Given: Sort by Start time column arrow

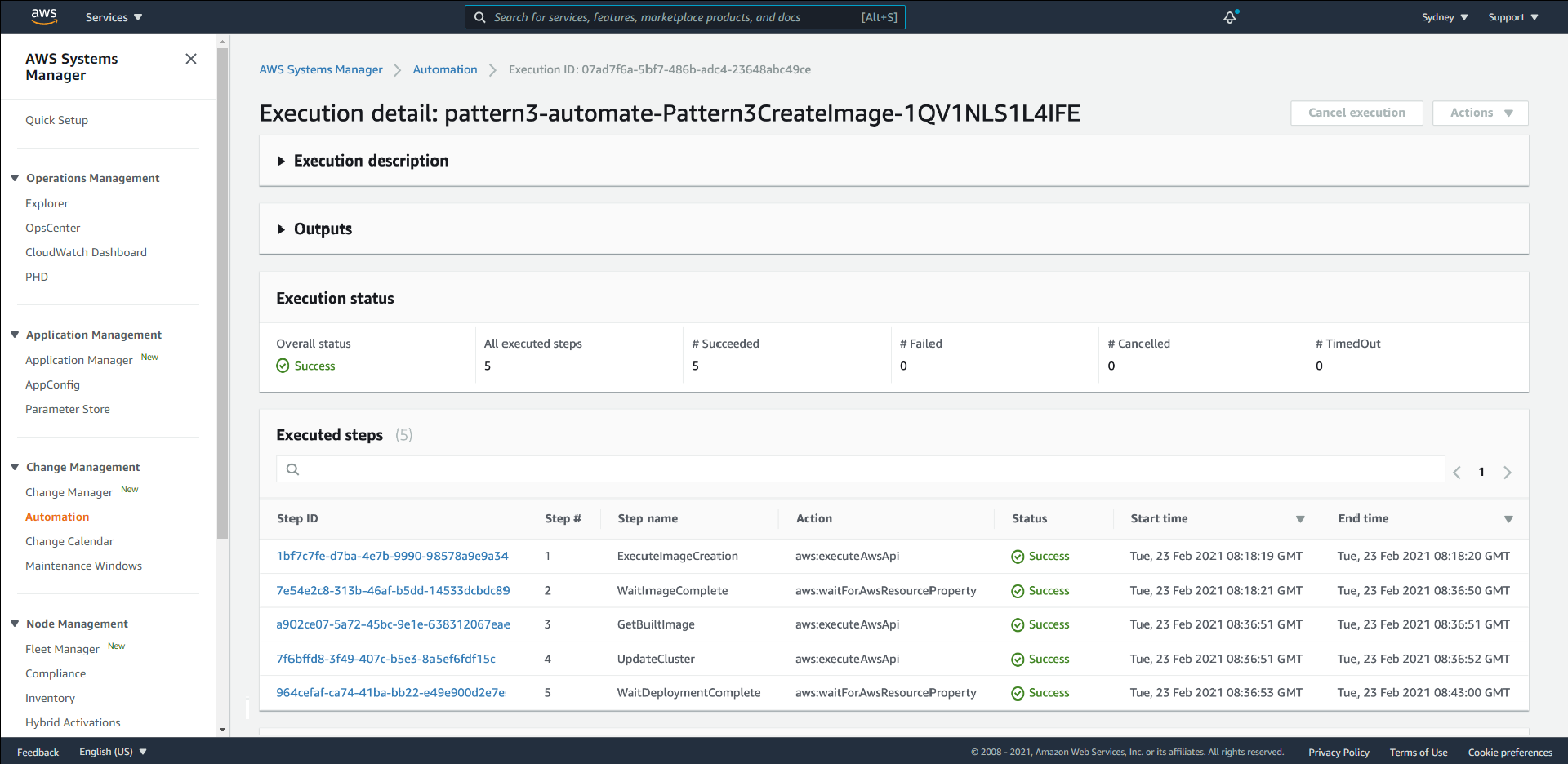Looking at the screenshot, I should coord(1300,519).
